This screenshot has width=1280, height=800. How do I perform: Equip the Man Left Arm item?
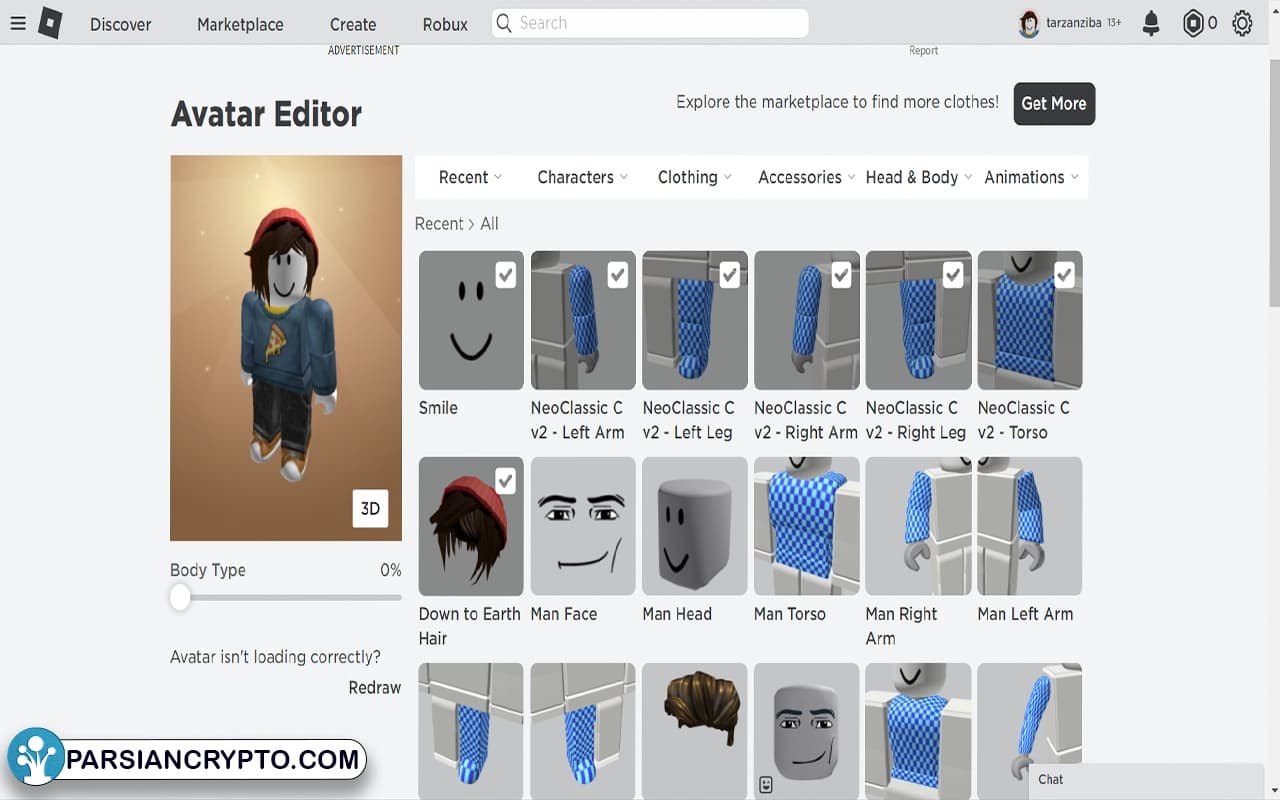1030,526
